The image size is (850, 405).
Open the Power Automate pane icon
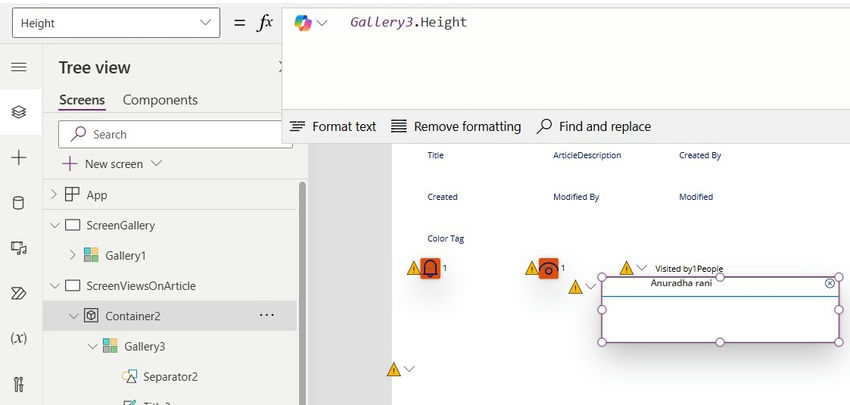click(19, 293)
